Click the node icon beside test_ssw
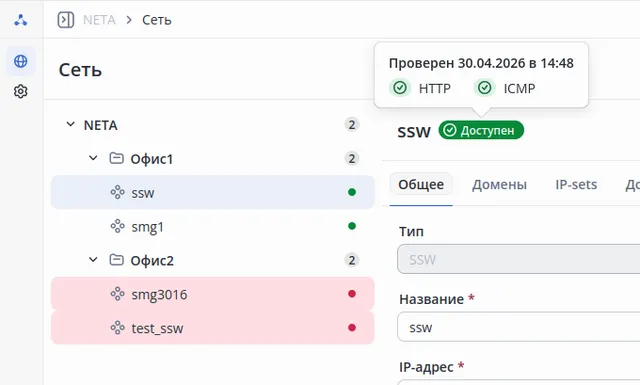Viewport: 640px width, 385px height. [118, 328]
